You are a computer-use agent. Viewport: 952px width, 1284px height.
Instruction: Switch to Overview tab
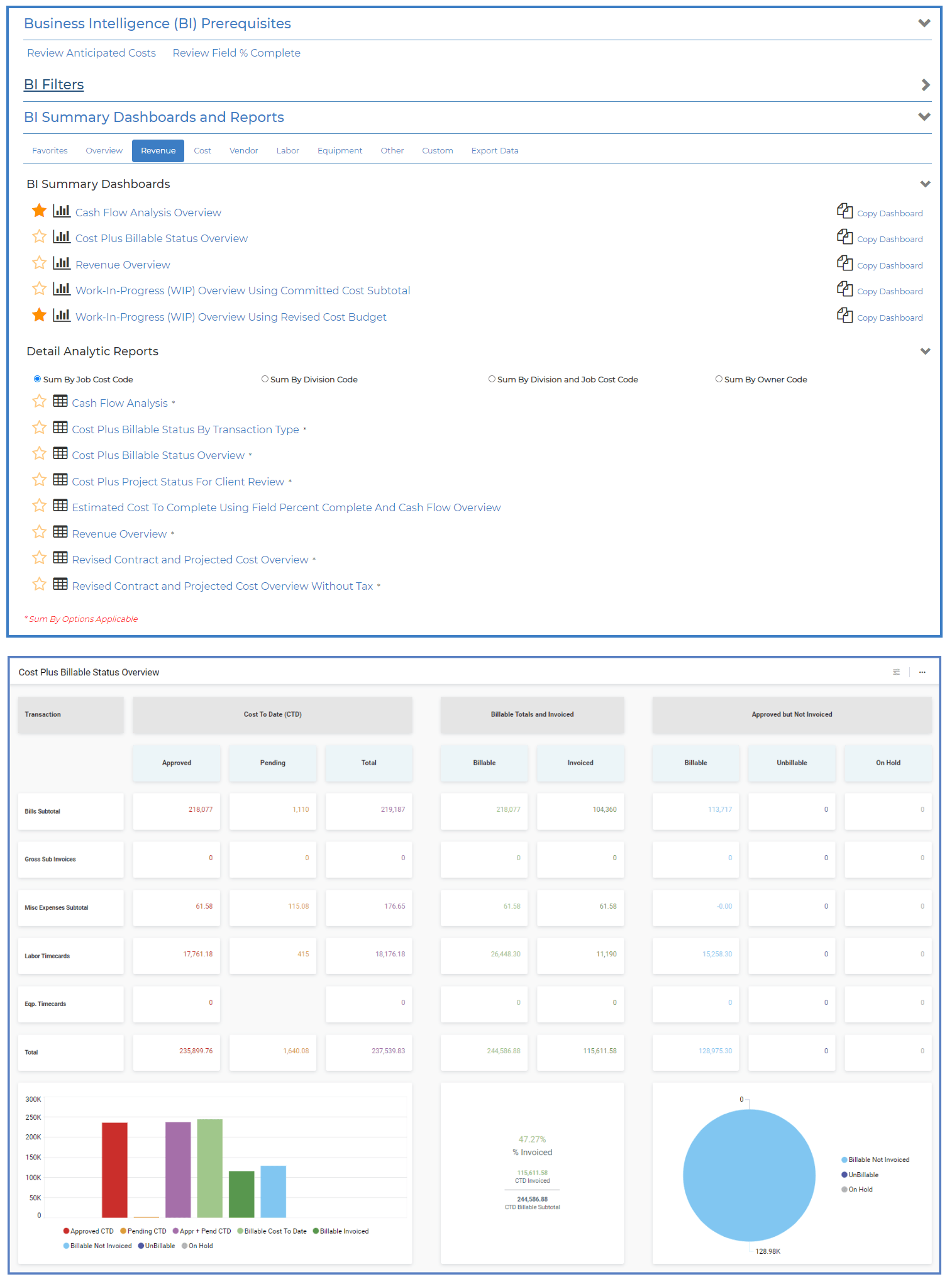[104, 151]
